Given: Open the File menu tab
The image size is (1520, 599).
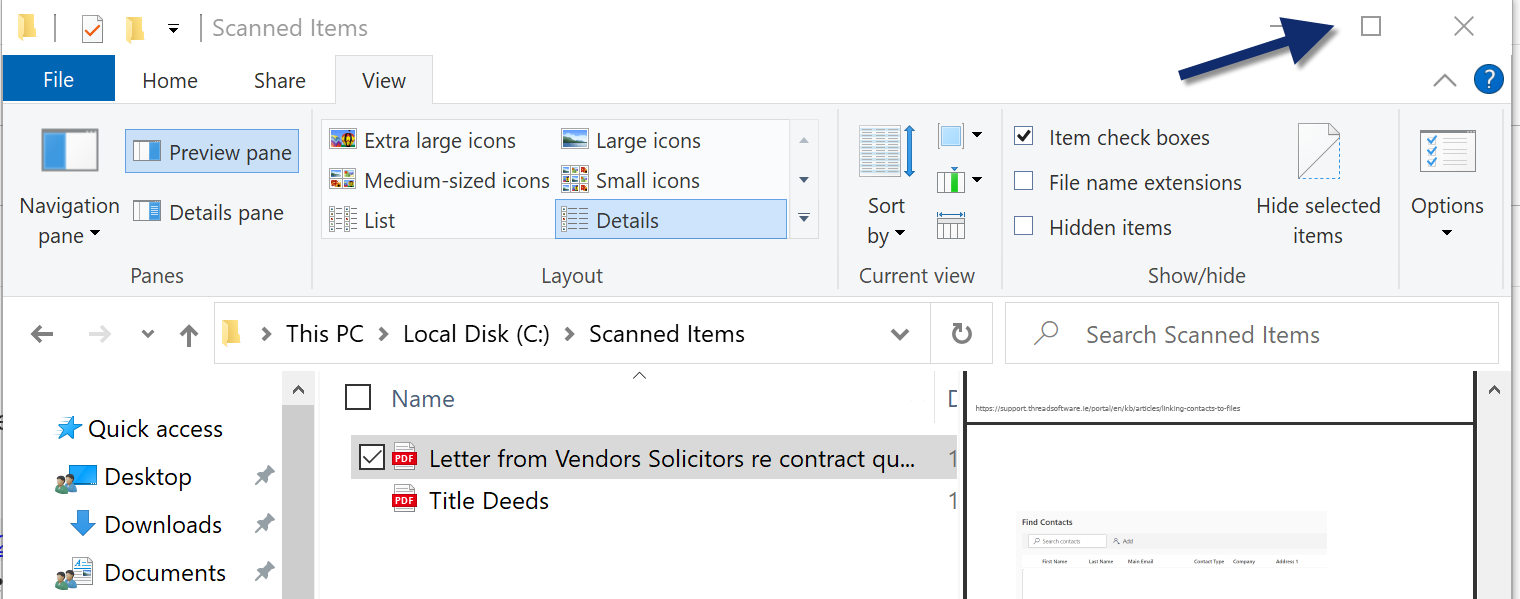Looking at the screenshot, I should coord(58,81).
